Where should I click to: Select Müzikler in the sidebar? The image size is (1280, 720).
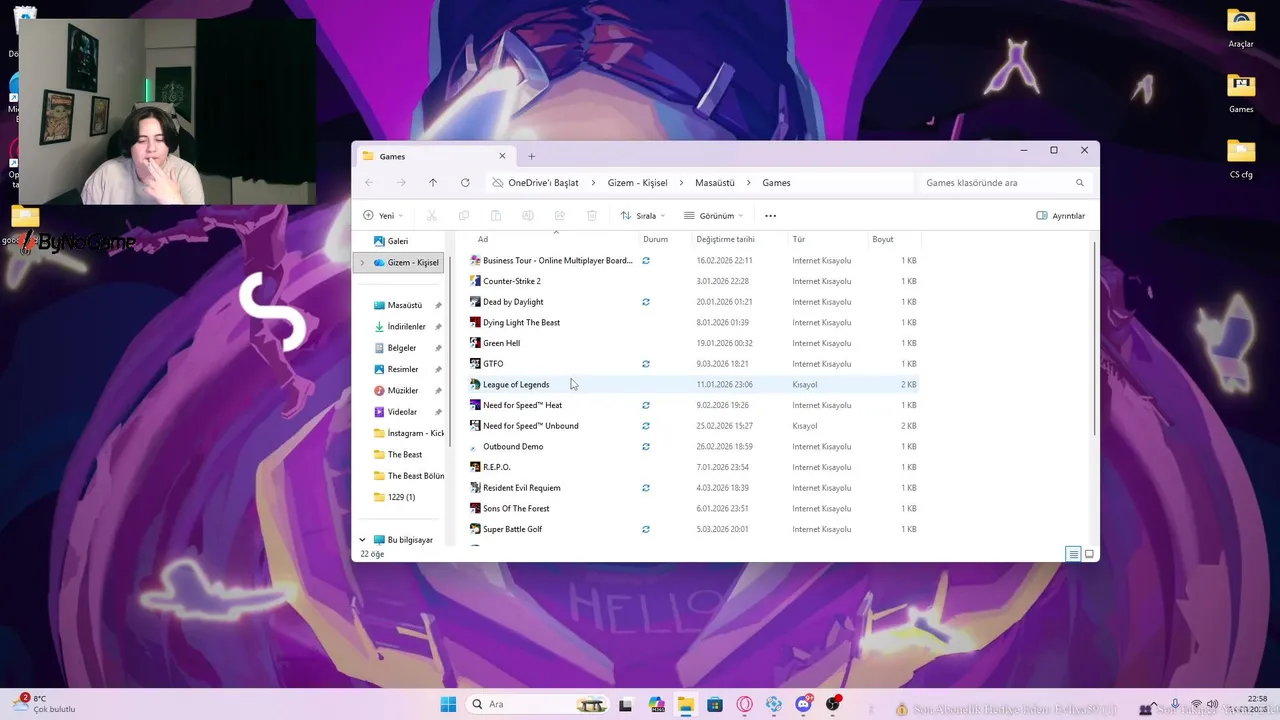coord(403,391)
